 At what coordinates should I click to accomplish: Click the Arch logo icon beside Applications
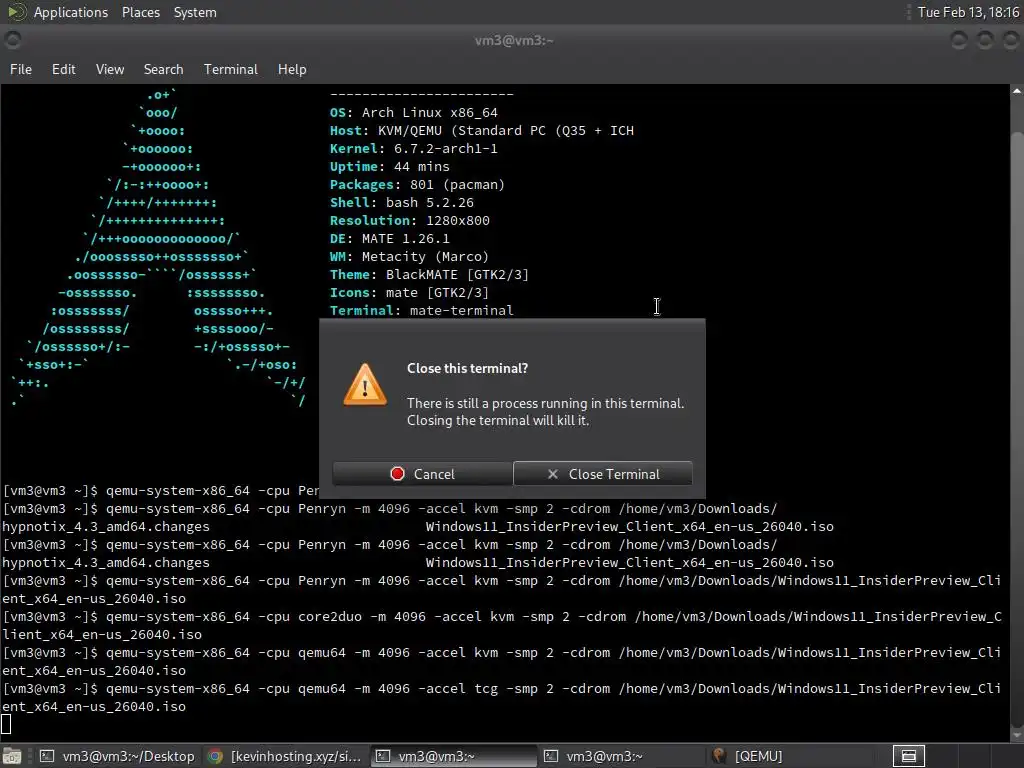point(16,12)
